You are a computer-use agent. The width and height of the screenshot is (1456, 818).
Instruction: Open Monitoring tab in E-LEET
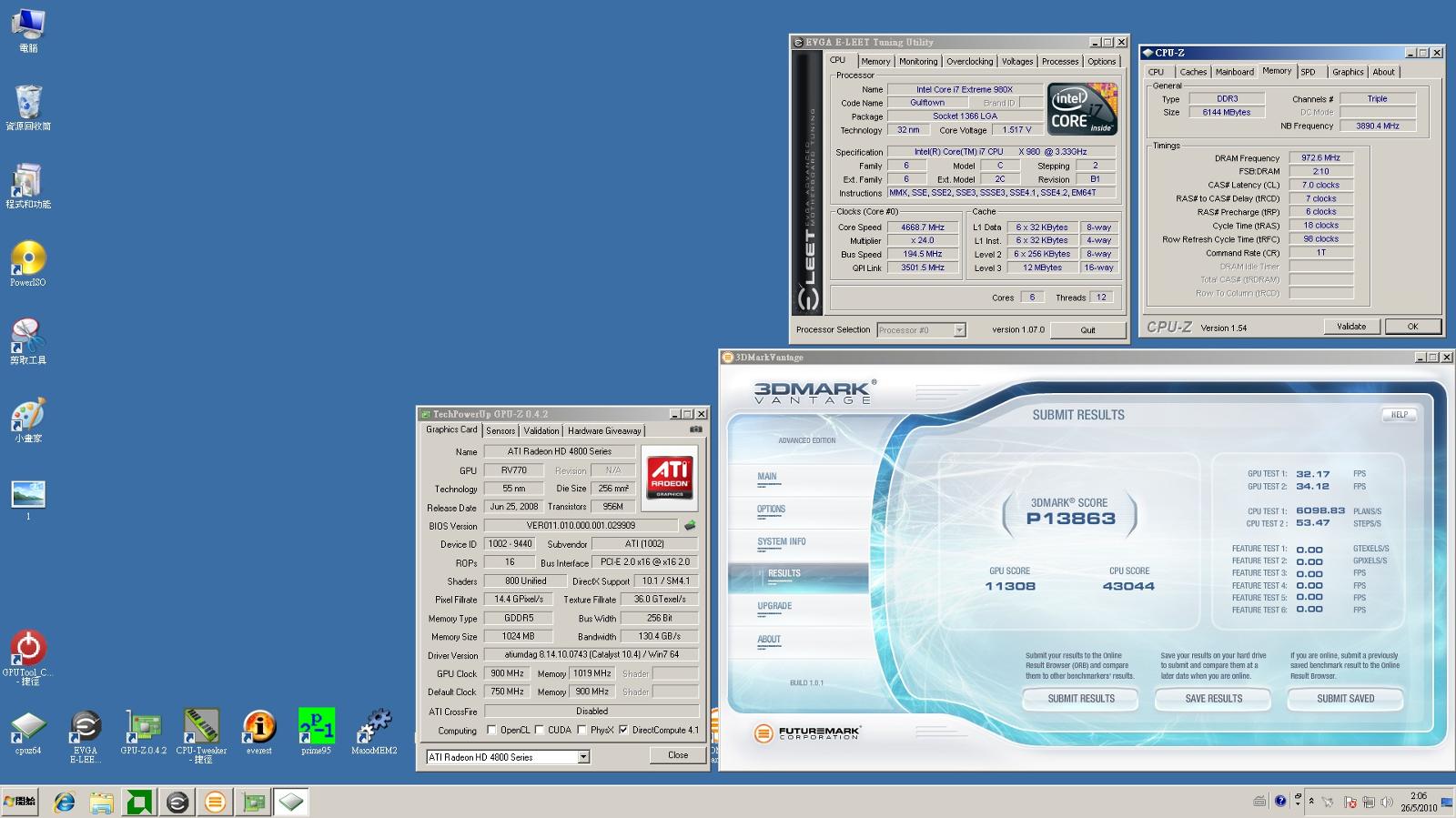pyautogui.click(x=918, y=61)
